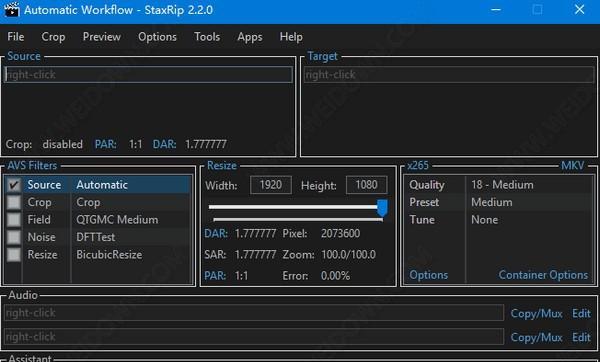Click Copy/Mux for first audio track
600x362 pixels.
point(536,314)
